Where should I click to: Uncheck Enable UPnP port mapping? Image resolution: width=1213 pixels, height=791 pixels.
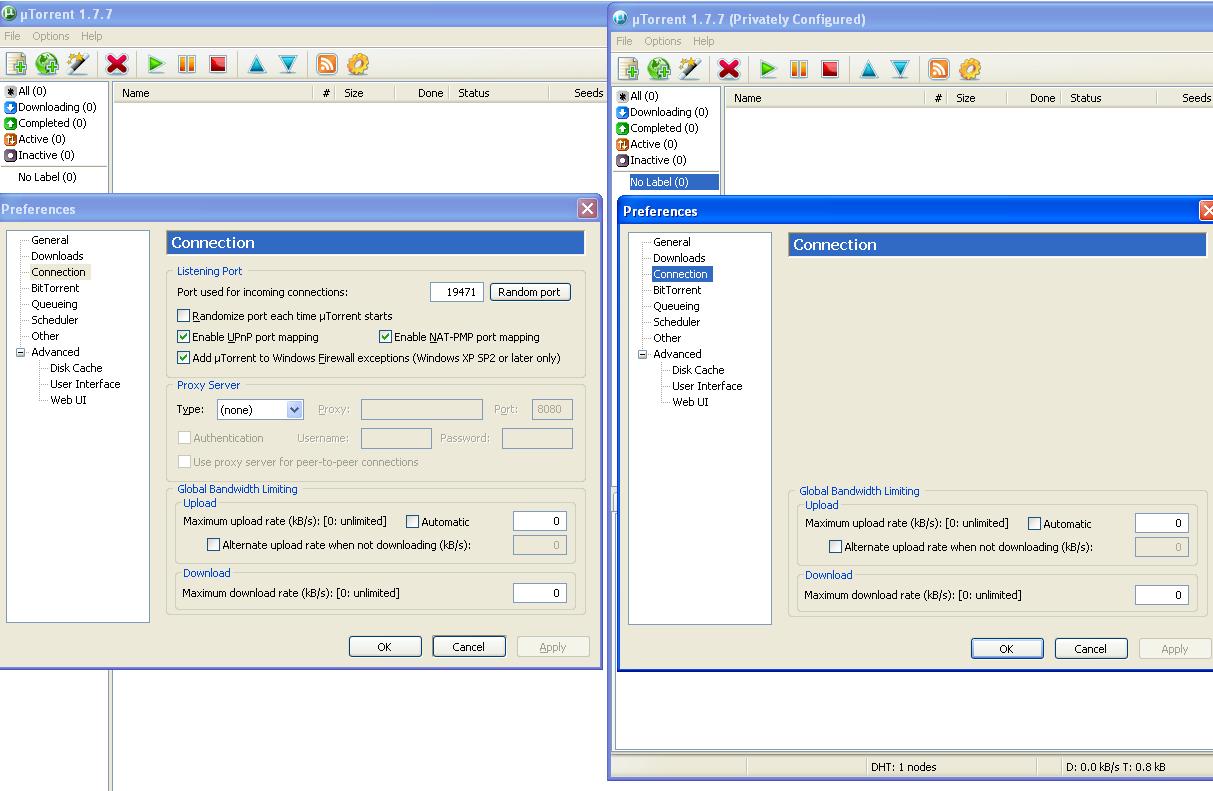184,337
